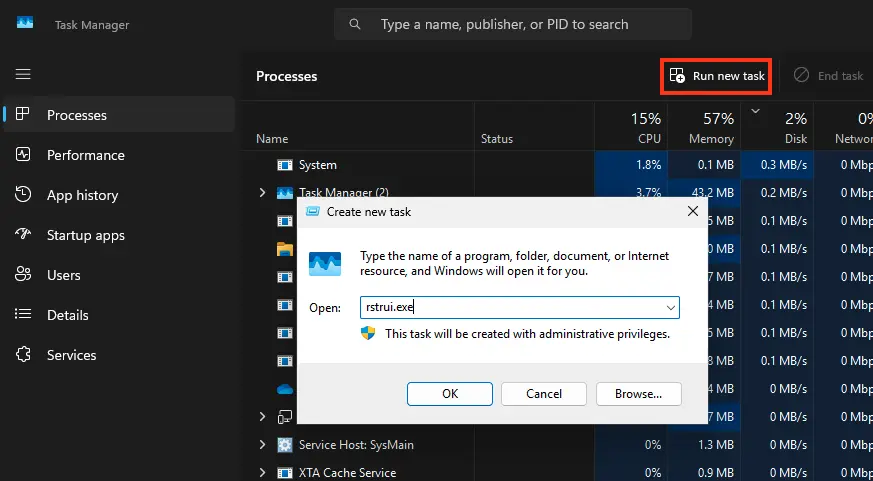Expand the Task Manager process group
This screenshot has height=481, width=873.
click(x=263, y=192)
